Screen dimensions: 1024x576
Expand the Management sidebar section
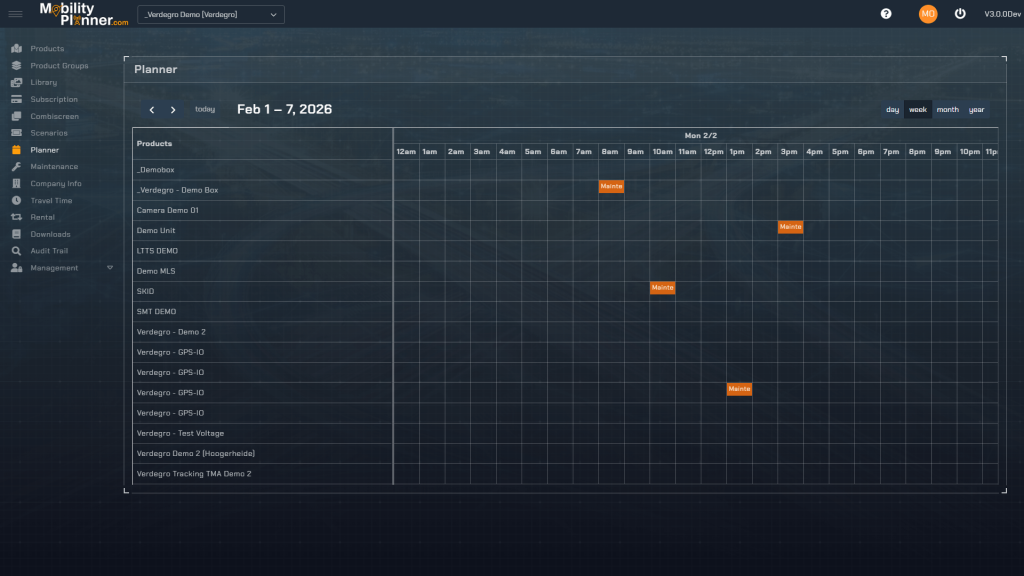(110, 268)
